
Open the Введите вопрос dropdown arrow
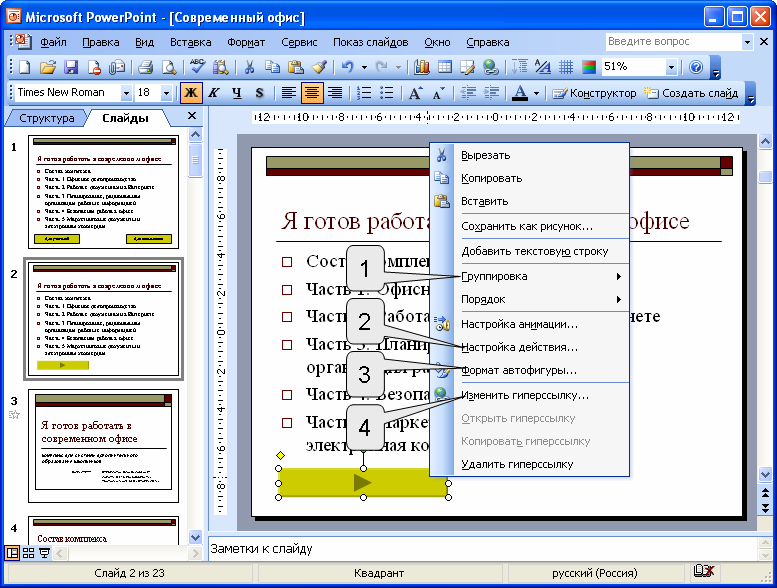(747, 42)
